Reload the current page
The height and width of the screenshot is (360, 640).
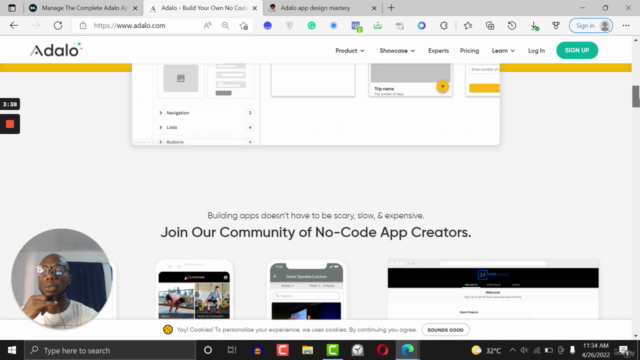click(58, 25)
